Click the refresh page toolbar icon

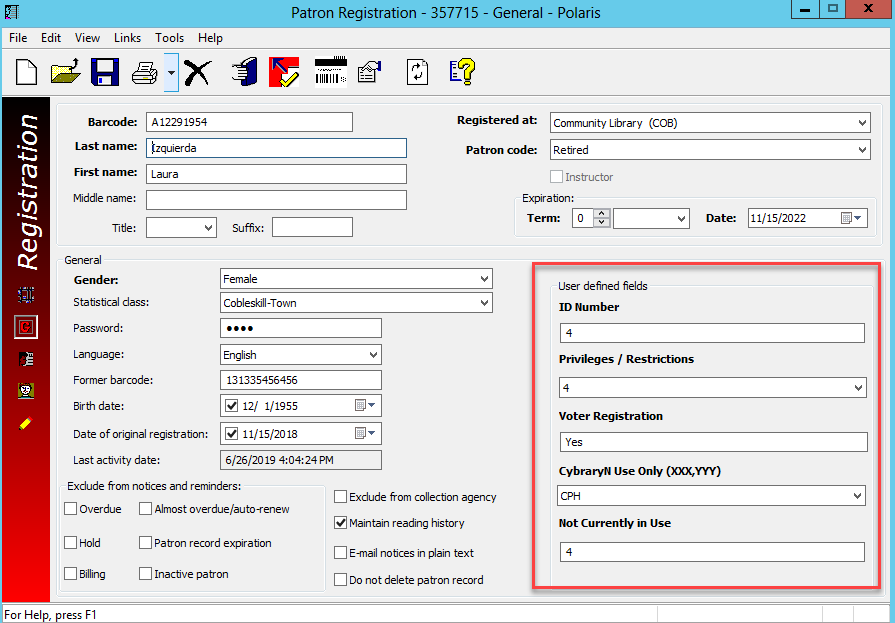(417, 72)
